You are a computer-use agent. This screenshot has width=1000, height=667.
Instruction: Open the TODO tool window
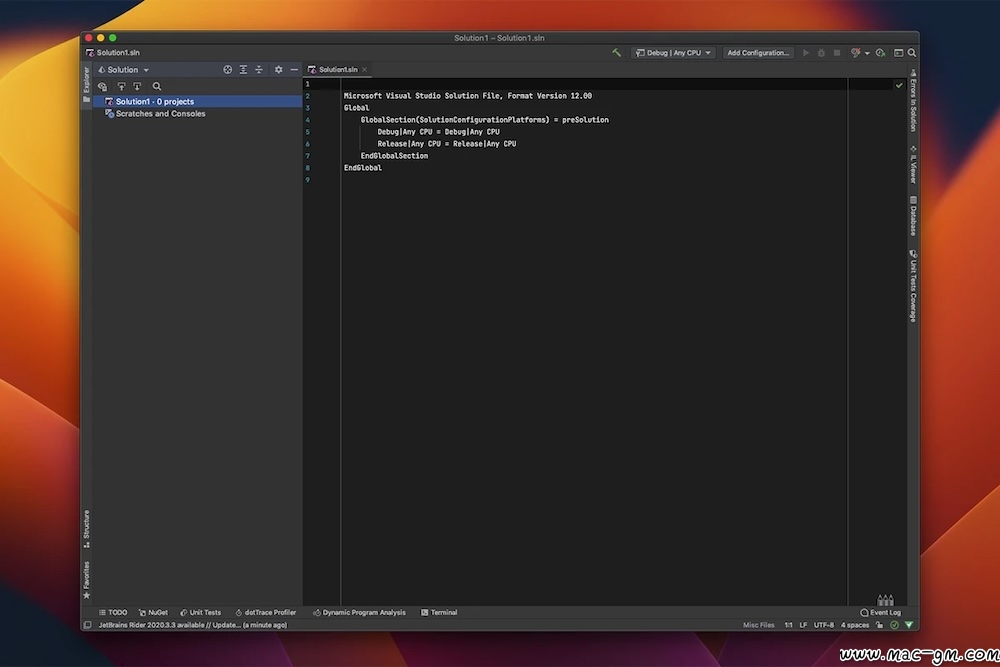click(x=113, y=612)
